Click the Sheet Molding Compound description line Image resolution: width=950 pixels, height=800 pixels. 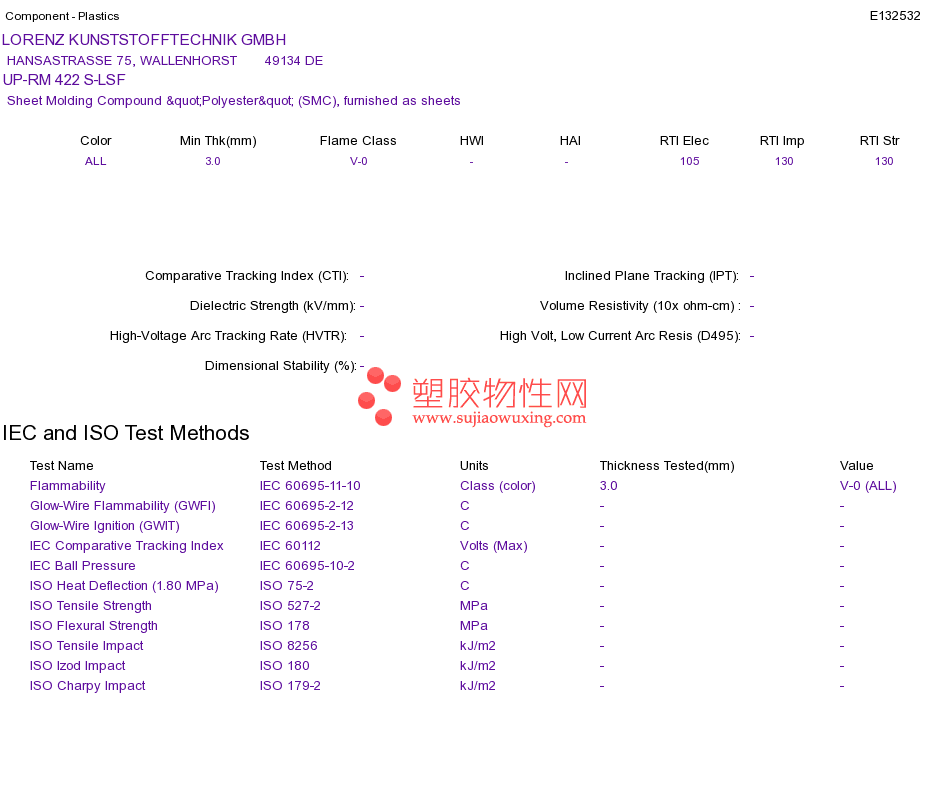click(x=233, y=101)
